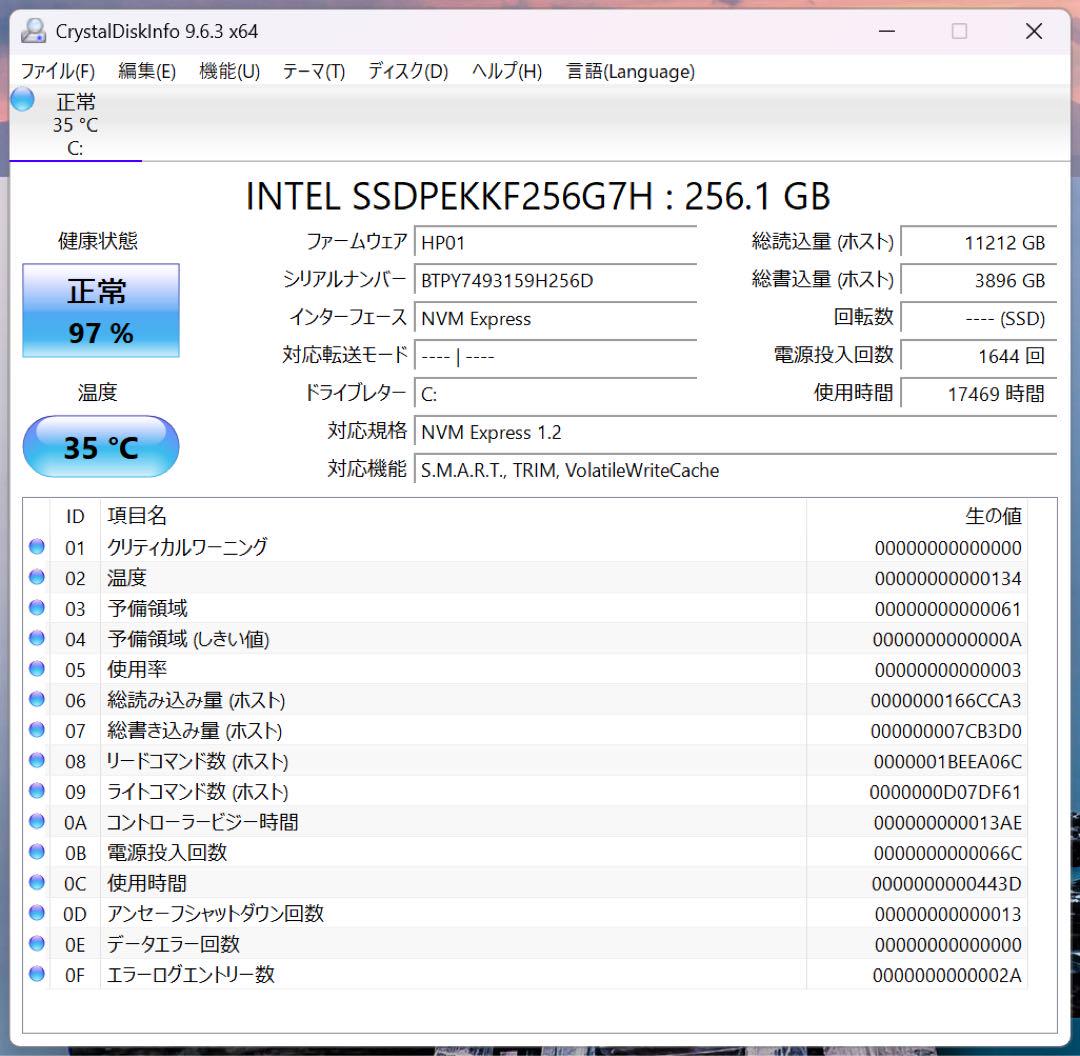
Task: Click the 項目名 column header
Action: tap(453, 515)
